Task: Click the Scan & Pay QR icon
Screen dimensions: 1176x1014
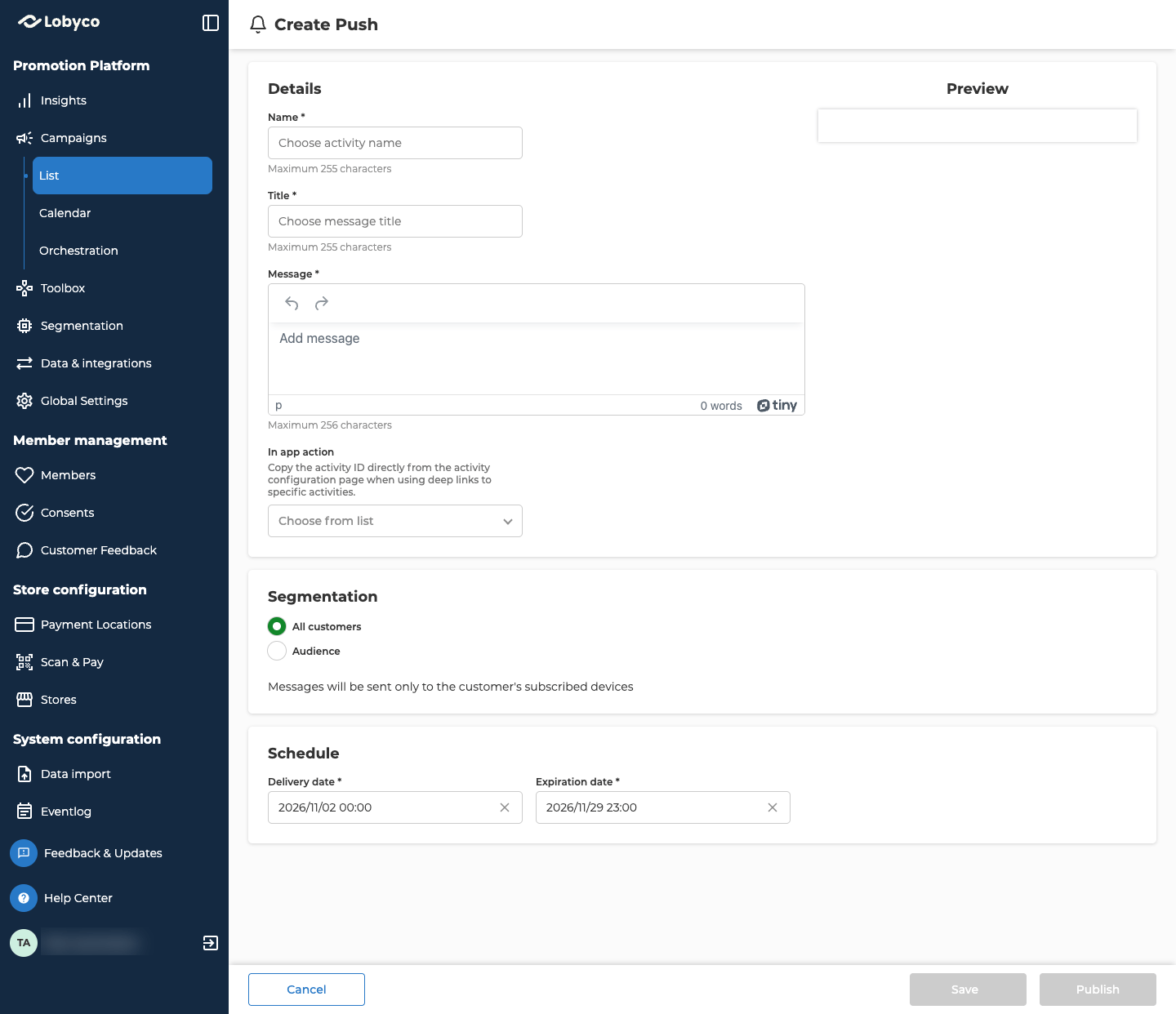Action: (x=24, y=662)
